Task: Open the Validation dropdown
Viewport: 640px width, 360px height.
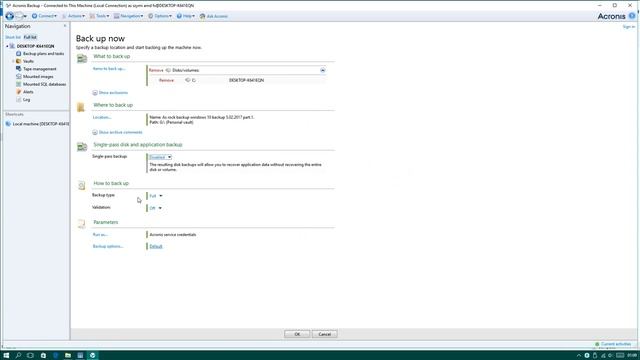Action: click(x=155, y=208)
